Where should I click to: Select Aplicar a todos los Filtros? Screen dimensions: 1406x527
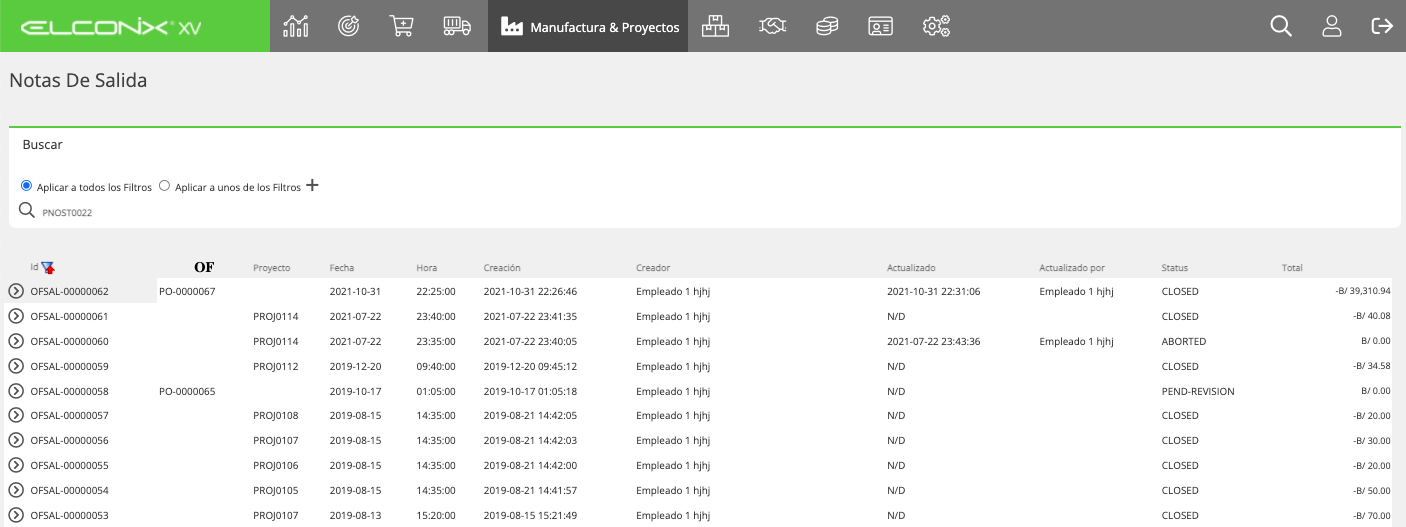[26, 186]
